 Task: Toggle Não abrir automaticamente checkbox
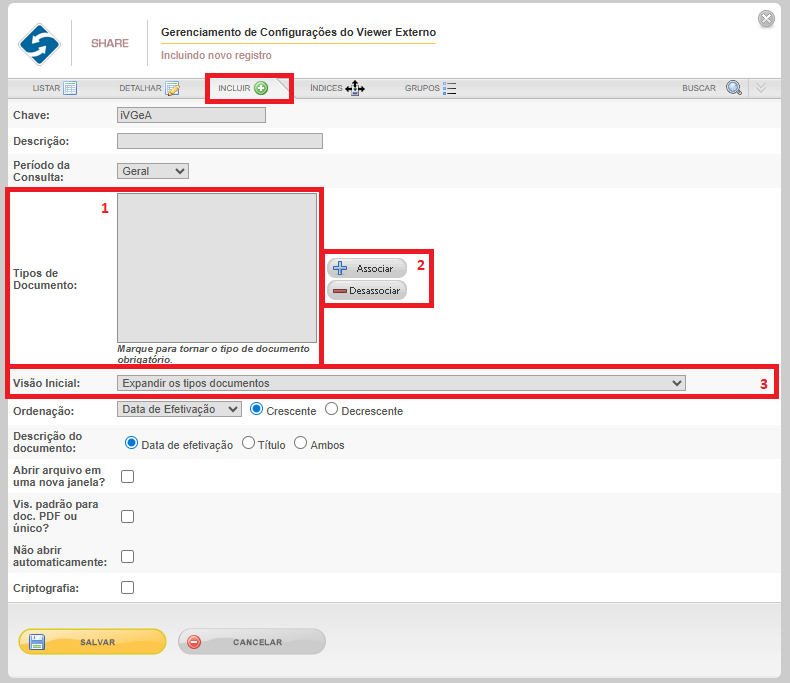pyautogui.click(x=127, y=556)
